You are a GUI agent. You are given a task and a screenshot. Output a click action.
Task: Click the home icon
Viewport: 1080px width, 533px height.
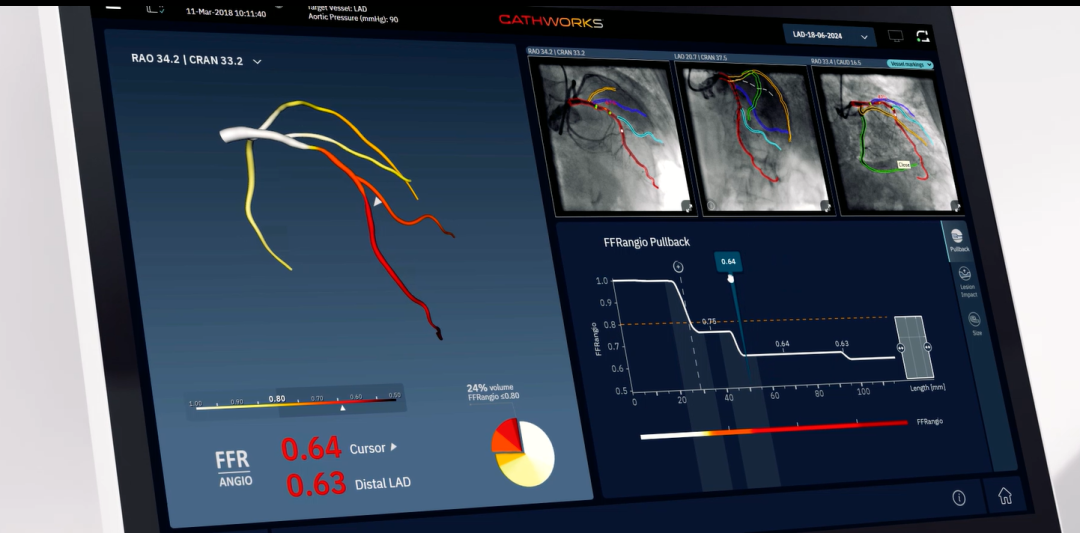tap(1005, 496)
